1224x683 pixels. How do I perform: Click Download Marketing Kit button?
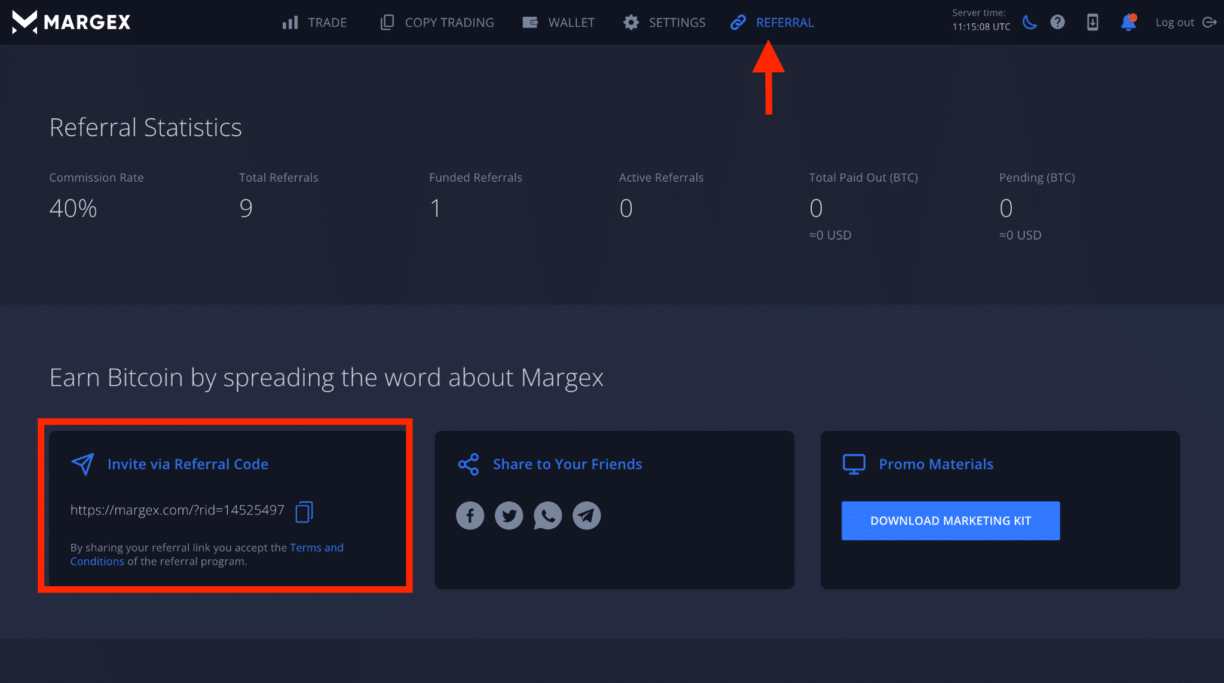[x=950, y=520]
